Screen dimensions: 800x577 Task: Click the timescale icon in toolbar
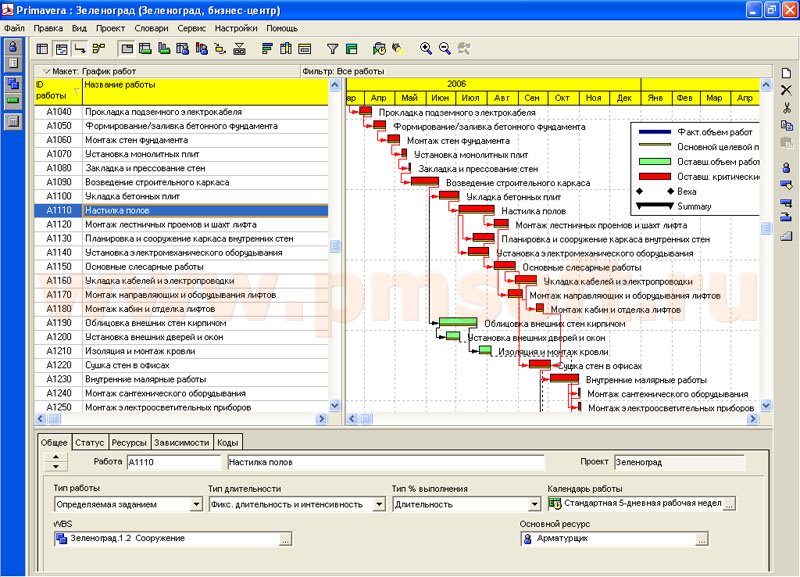point(305,49)
